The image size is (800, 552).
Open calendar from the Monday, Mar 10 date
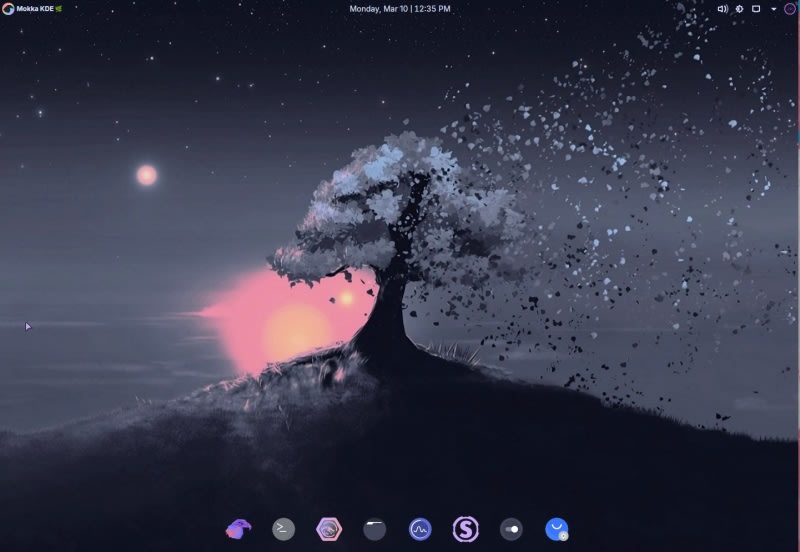point(378,8)
